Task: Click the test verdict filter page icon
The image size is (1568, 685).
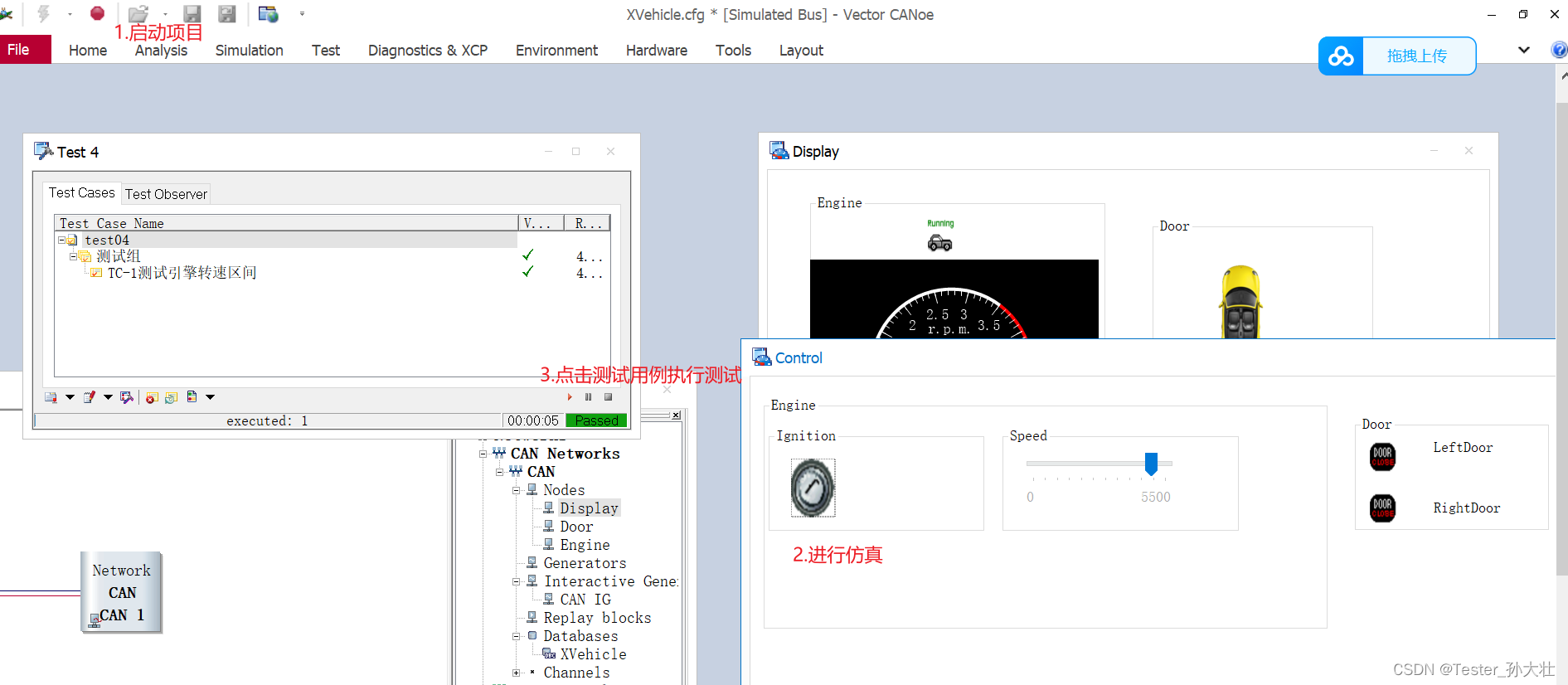Action: coord(192,396)
